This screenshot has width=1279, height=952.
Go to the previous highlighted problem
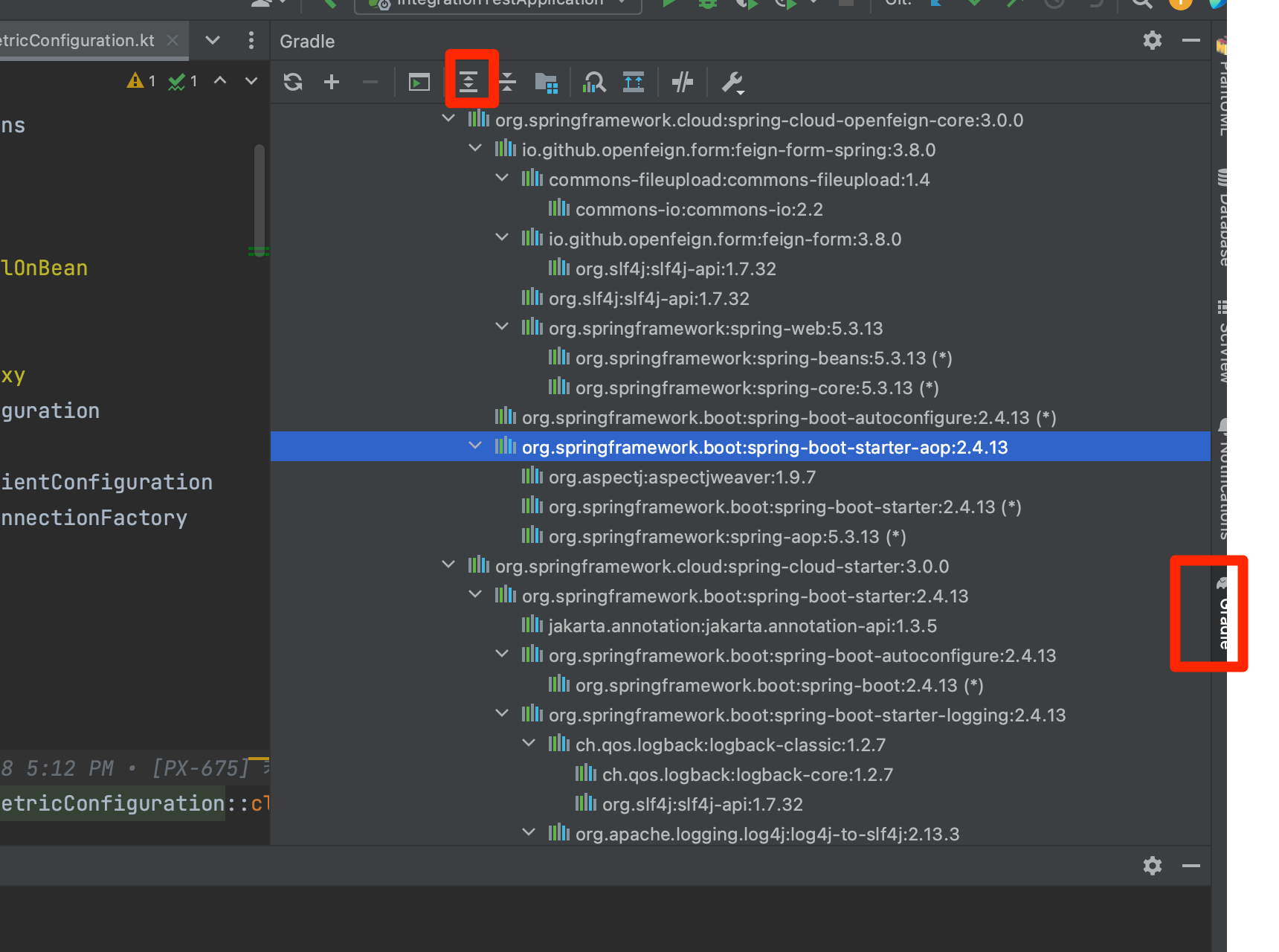pos(220,80)
